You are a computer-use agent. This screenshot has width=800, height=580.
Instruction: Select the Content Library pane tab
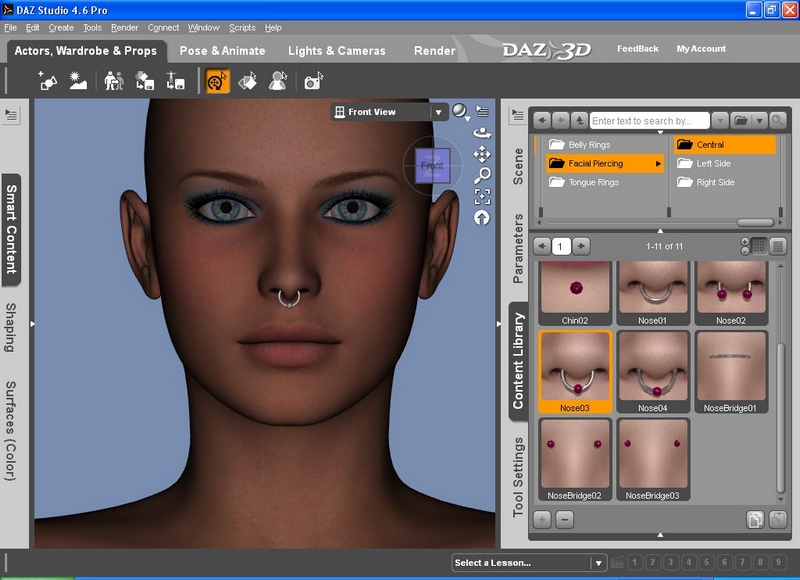click(518, 361)
